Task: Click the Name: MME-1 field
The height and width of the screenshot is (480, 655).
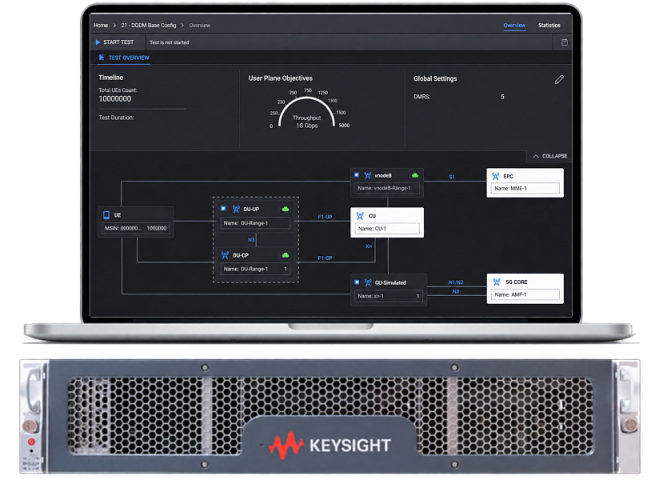Action: [525, 188]
